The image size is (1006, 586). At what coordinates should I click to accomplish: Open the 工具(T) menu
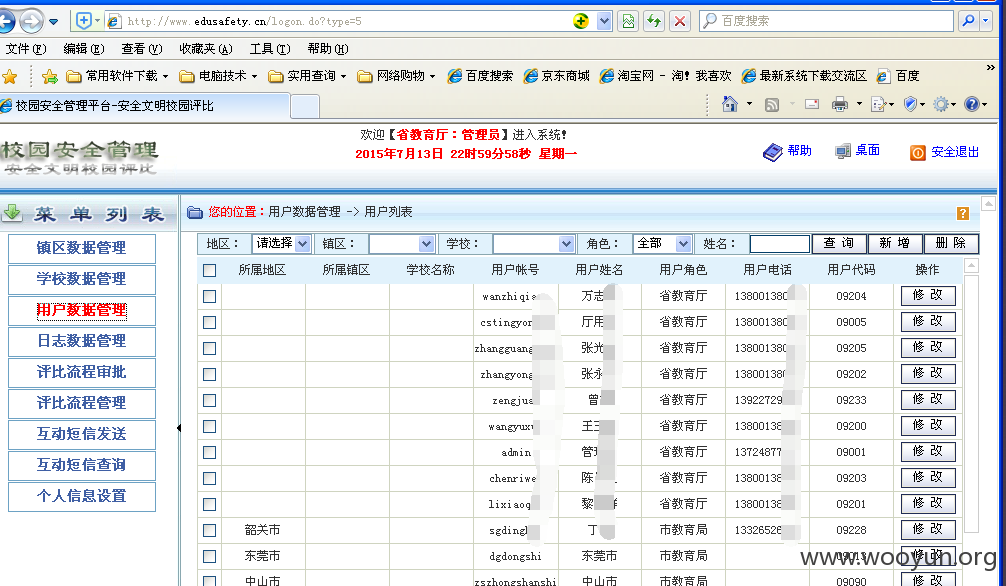269,49
